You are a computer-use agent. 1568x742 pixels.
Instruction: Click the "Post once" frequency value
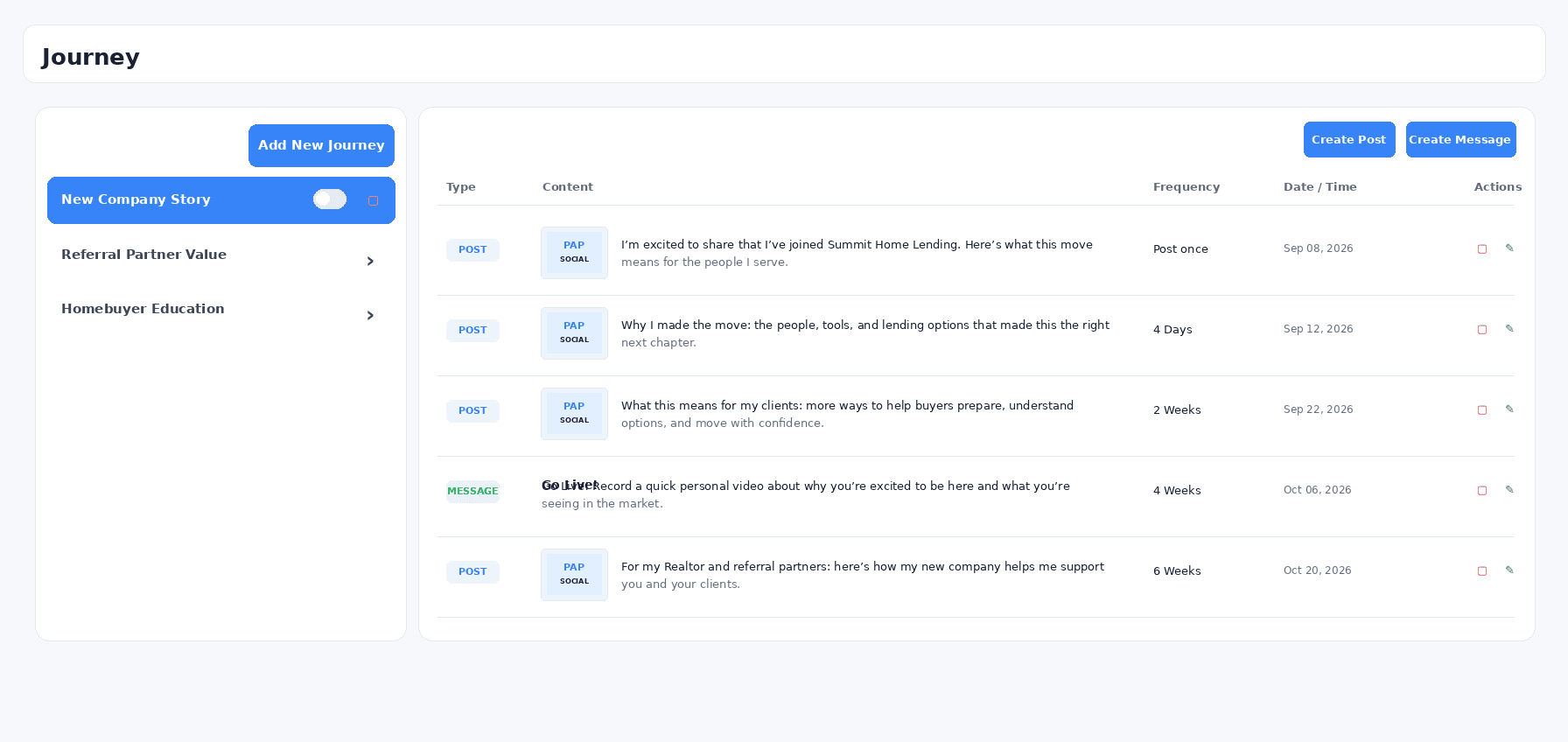(1180, 249)
